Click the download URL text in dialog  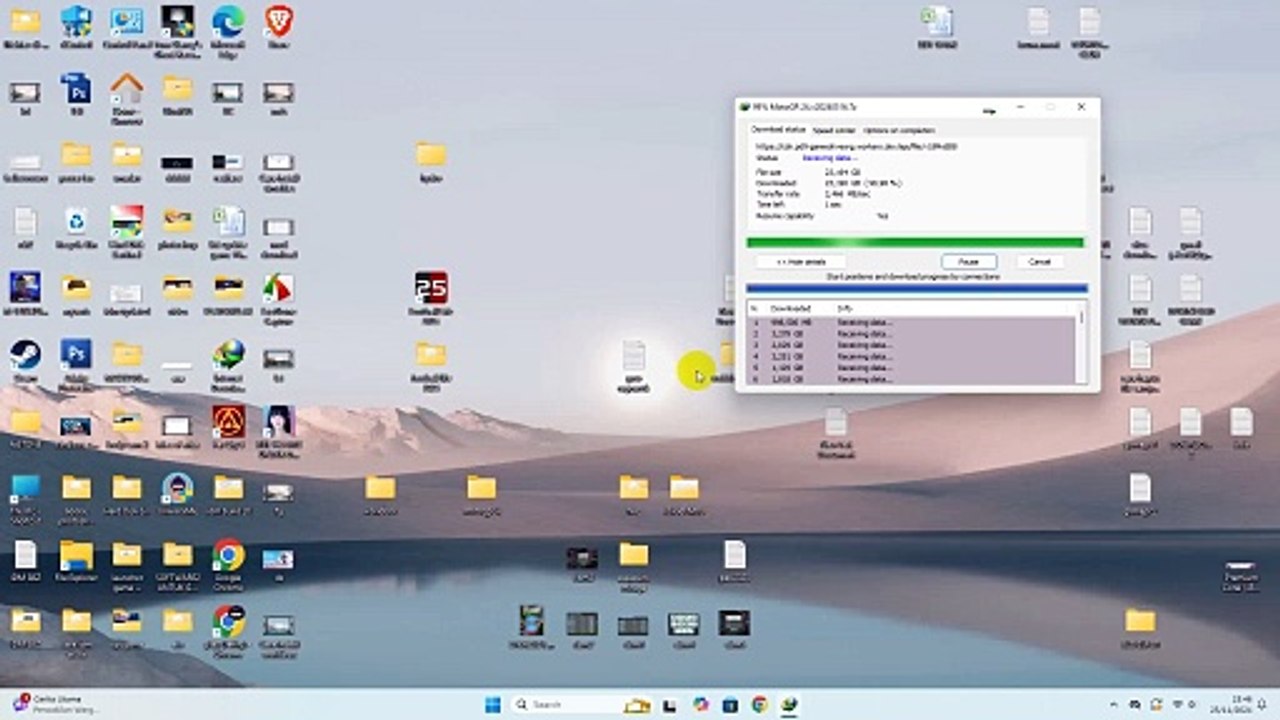pyautogui.click(x=856, y=147)
